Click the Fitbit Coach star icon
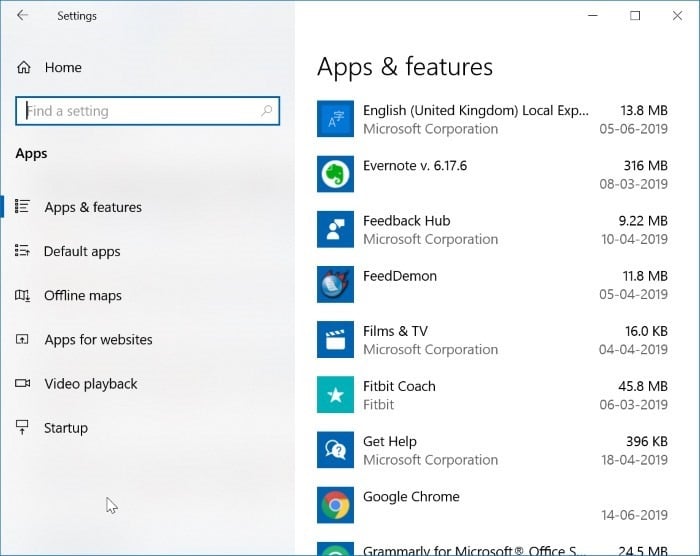The width and height of the screenshot is (700, 556). 335,394
